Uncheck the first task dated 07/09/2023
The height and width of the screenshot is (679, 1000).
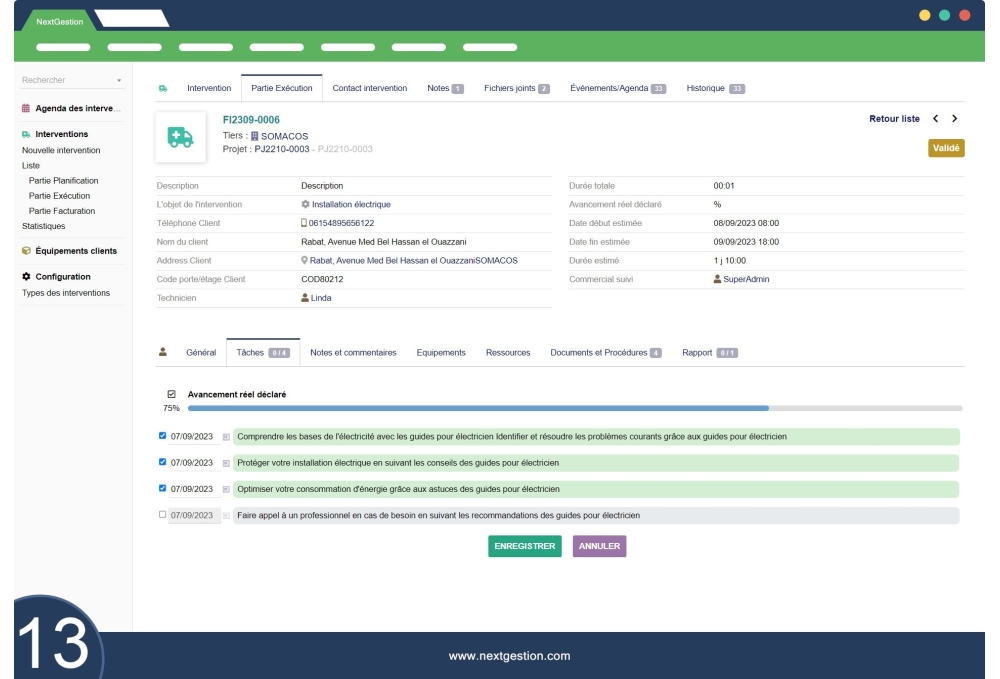click(x=163, y=436)
